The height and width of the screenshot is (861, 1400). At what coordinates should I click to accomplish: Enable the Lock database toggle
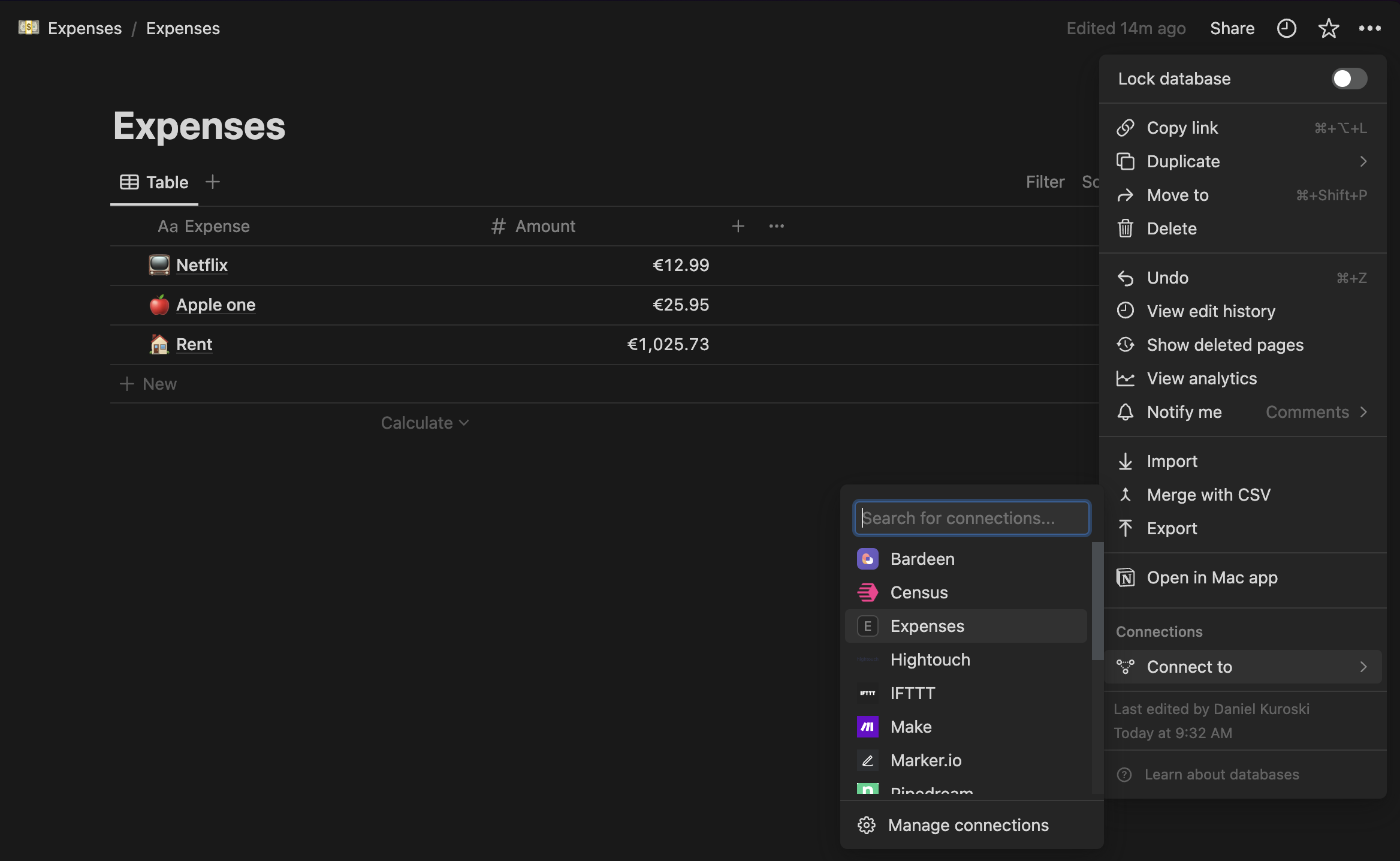coord(1349,79)
